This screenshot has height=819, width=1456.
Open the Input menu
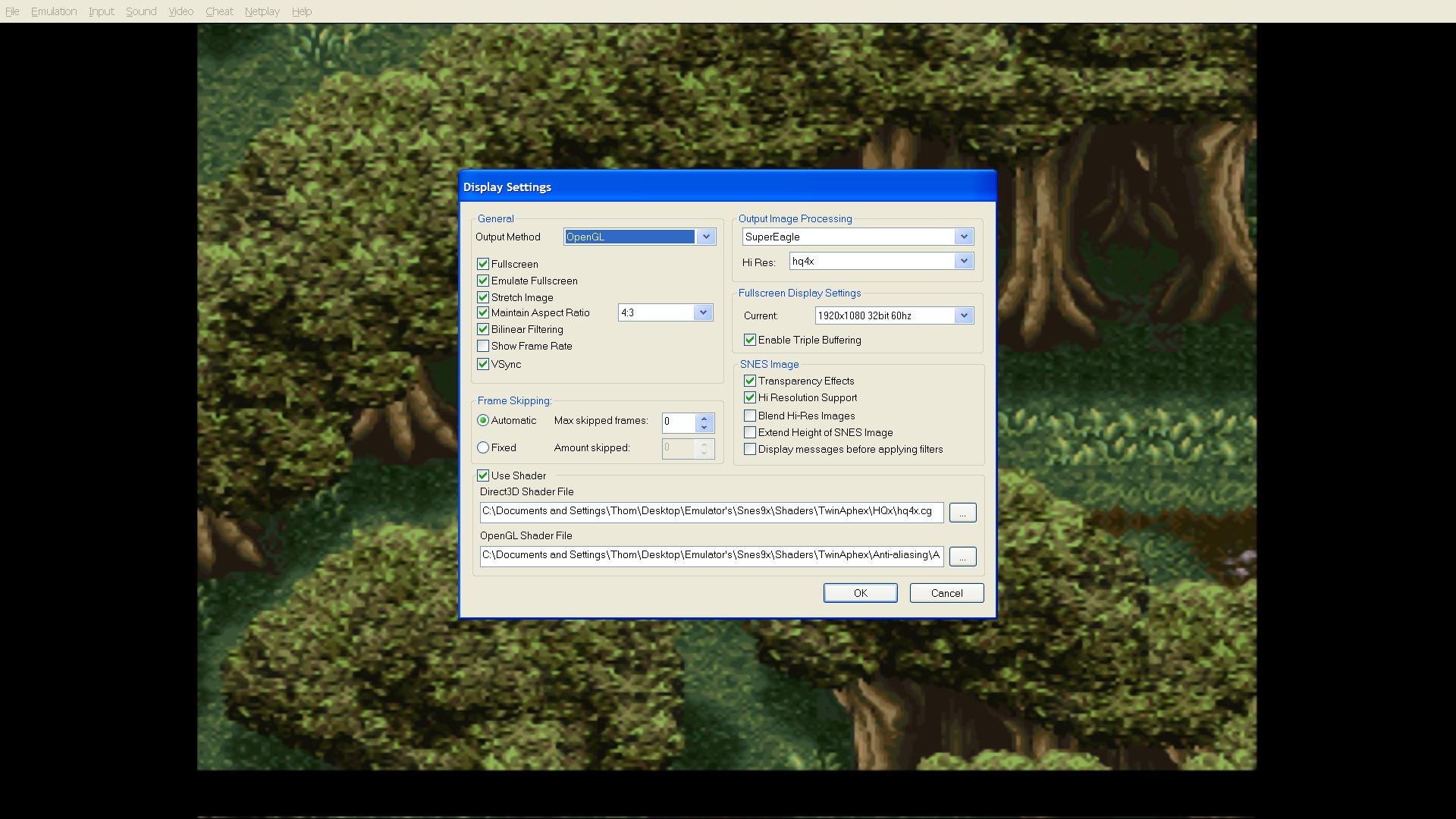pos(101,11)
